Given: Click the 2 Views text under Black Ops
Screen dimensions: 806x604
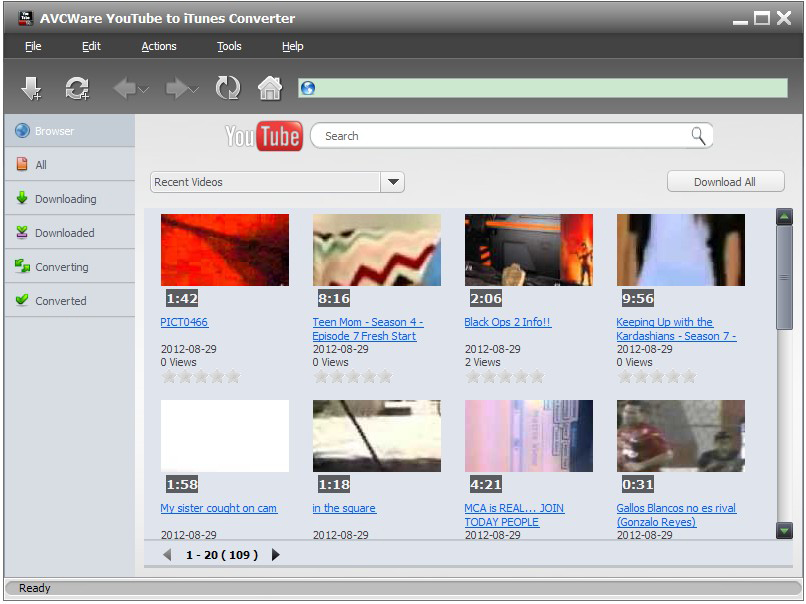Looking at the screenshot, I should click(x=483, y=362).
